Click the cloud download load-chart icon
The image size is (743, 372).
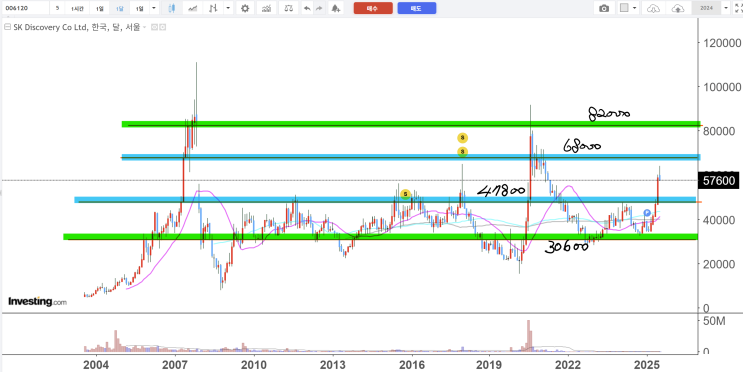(653, 8)
